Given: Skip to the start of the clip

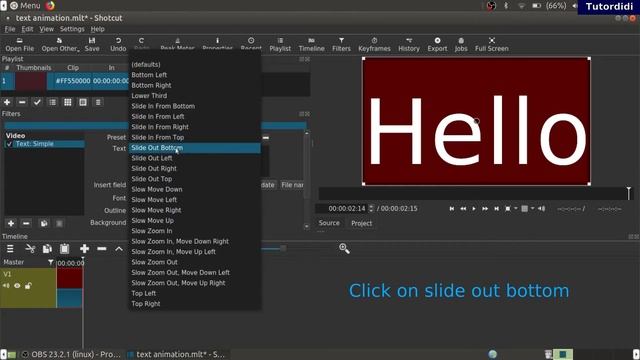Looking at the screenshot, I should [x=451, y=209].
